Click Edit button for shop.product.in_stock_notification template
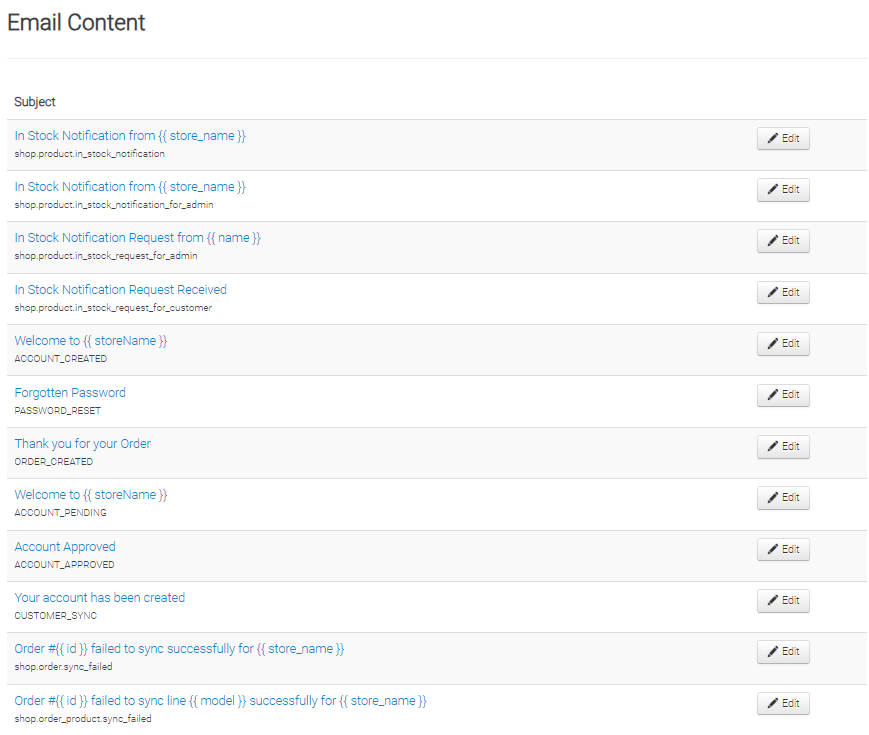Viewport: 869px width, 735px height. (783, 139)
